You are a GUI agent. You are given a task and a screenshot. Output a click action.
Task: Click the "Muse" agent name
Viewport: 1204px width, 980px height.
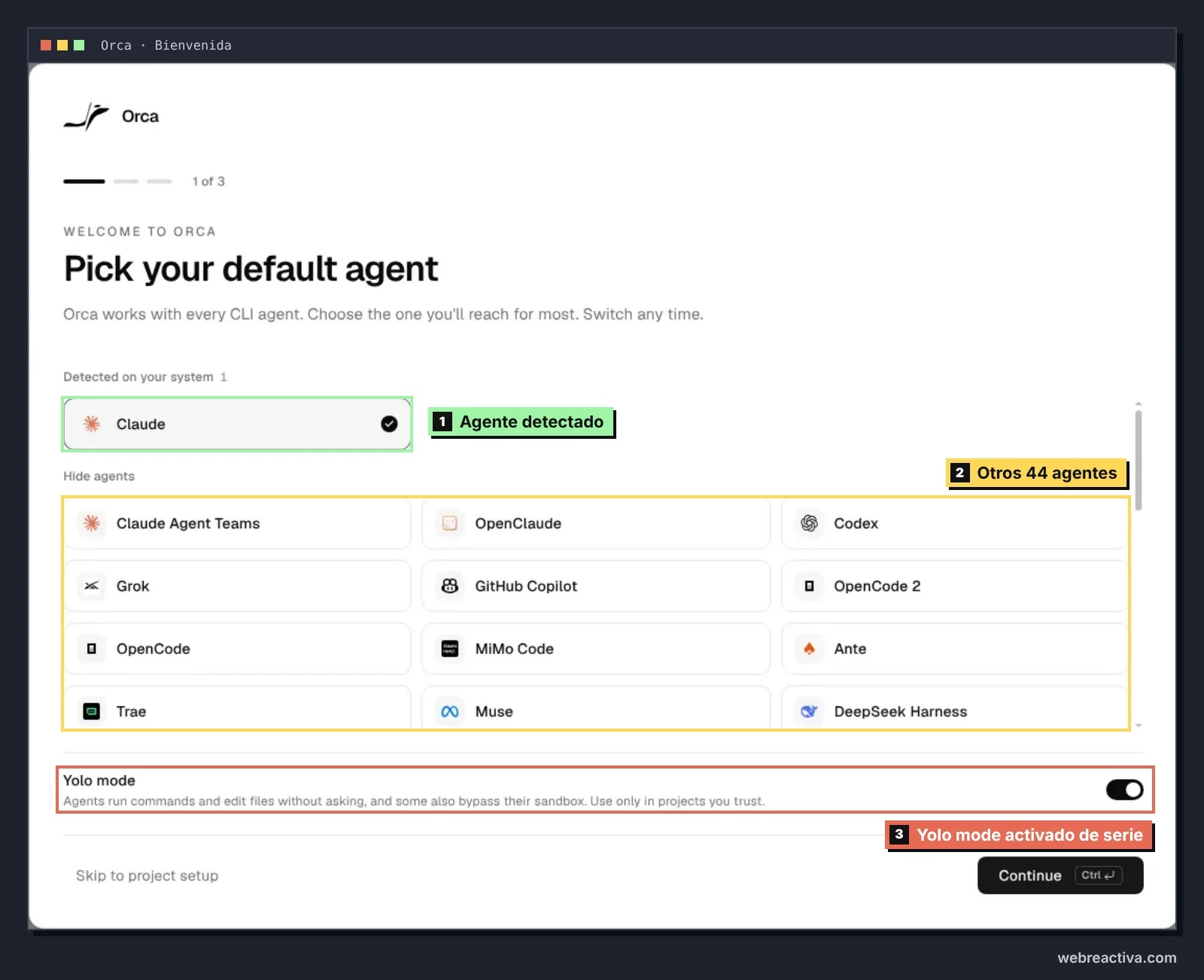(x=494, y=711)
